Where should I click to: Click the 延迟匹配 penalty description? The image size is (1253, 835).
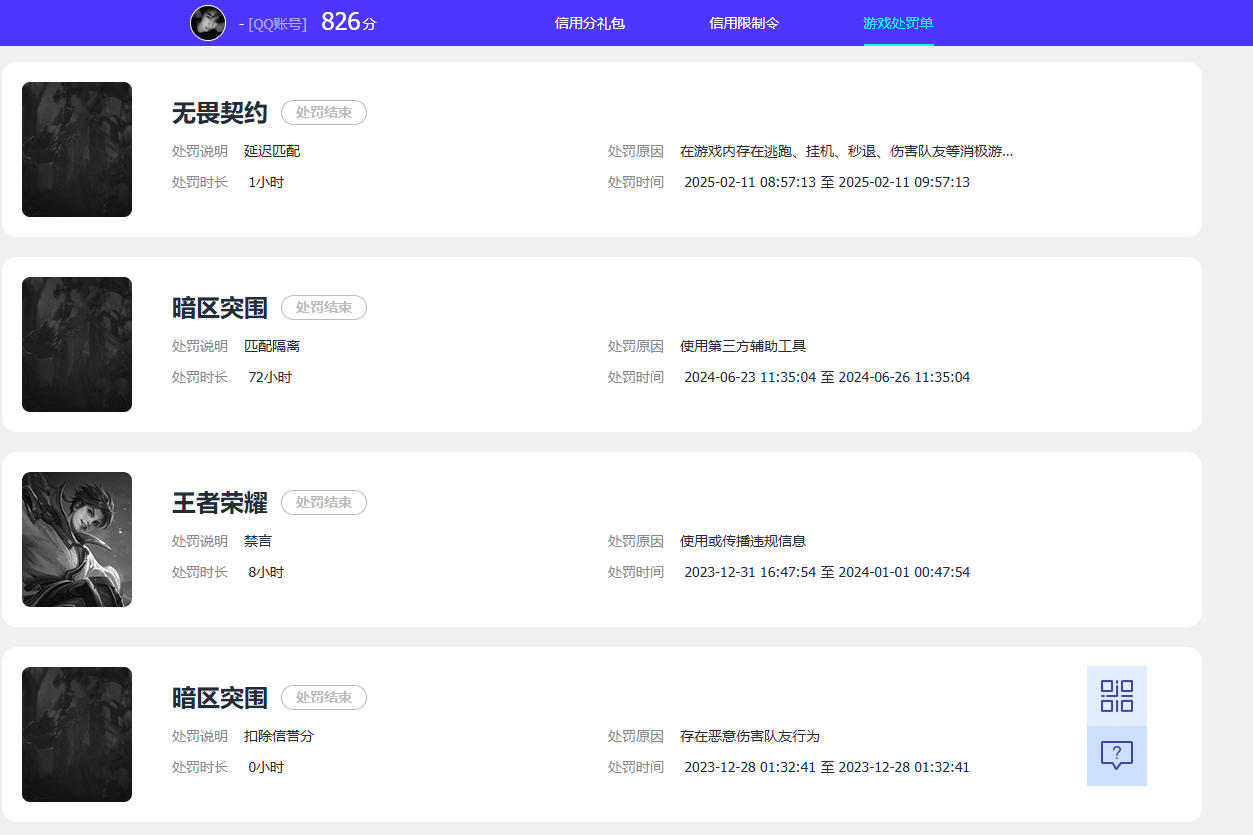272,151
